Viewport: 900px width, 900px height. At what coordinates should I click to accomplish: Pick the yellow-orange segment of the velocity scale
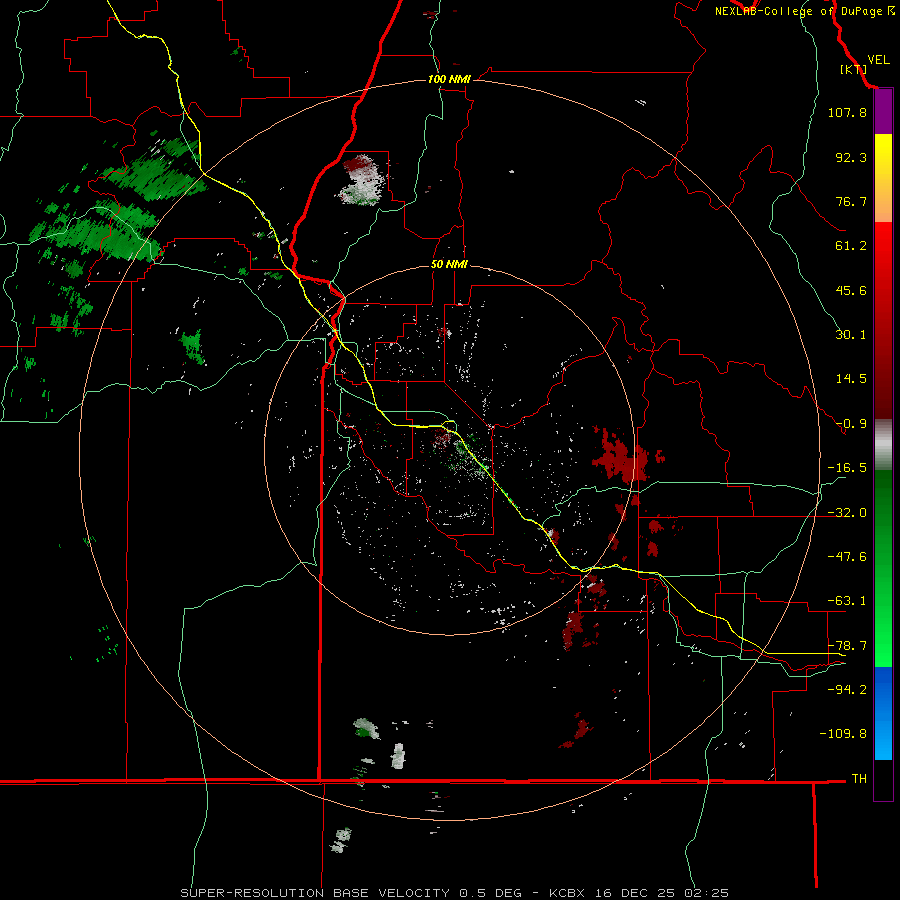883,178
